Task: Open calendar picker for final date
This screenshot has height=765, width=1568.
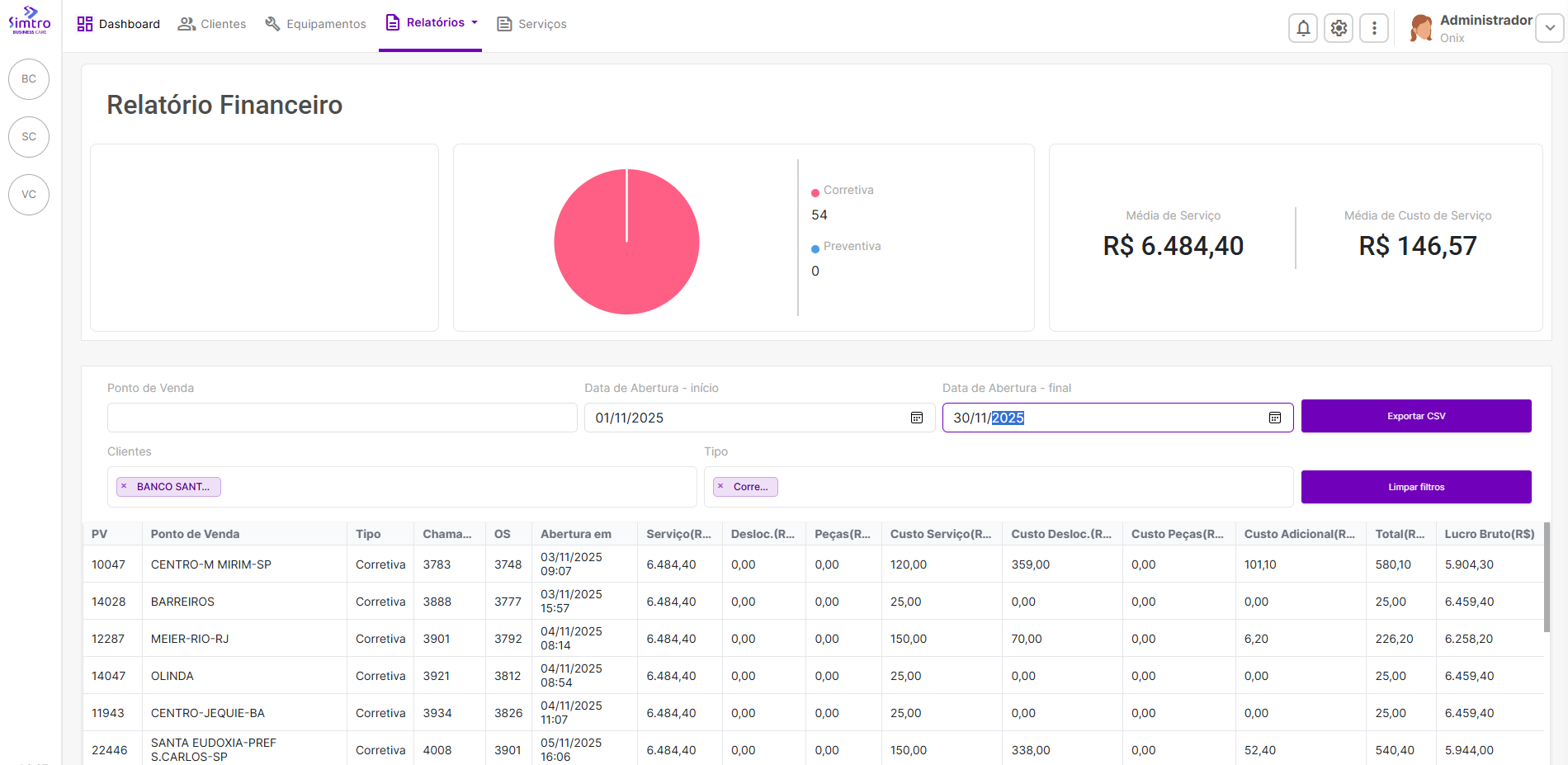Action: [1274, 418]
